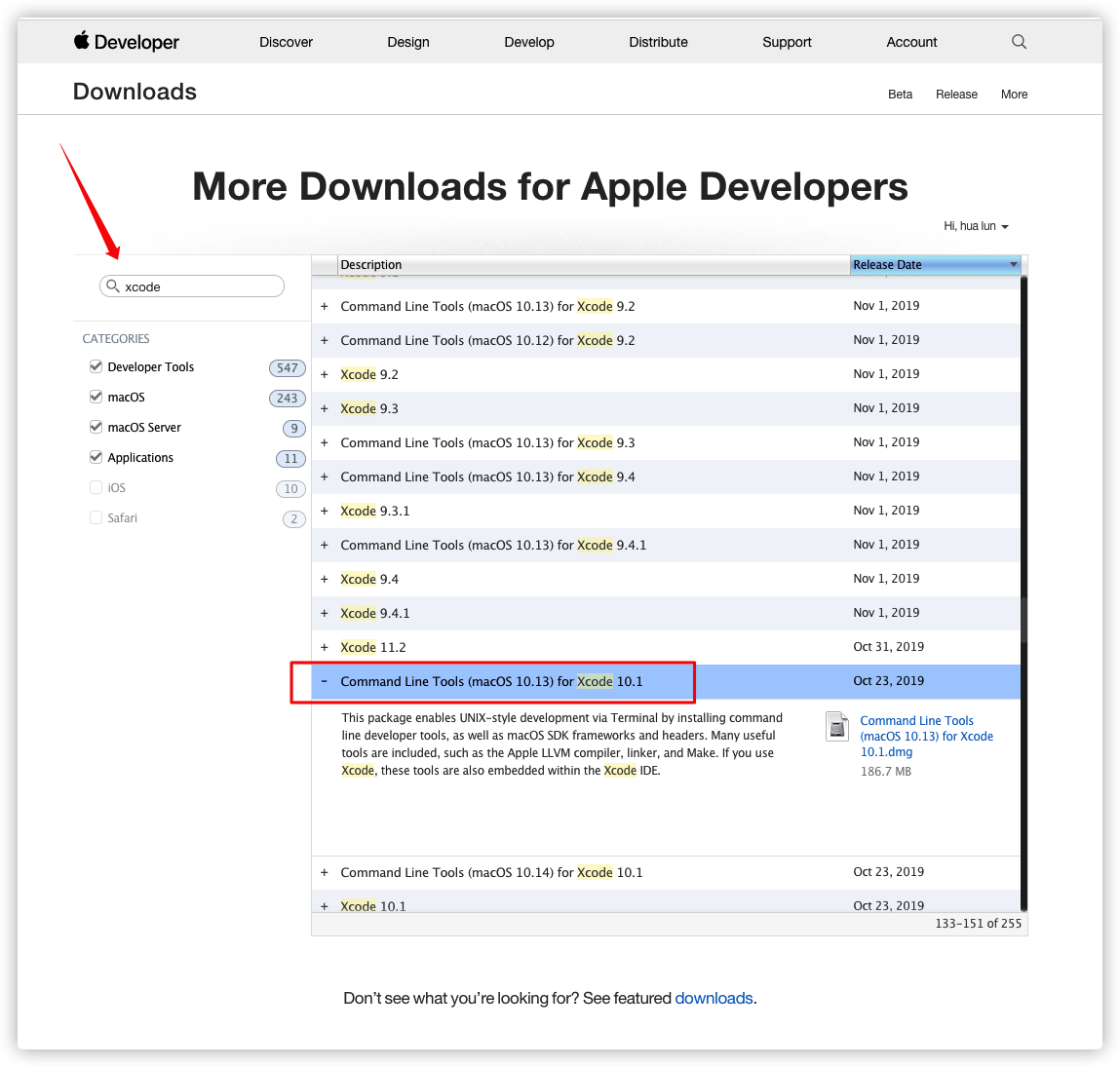1120x1067 pixels.
Task: Click the magnifier icon inside xcode search field
Action: point(113,286)
